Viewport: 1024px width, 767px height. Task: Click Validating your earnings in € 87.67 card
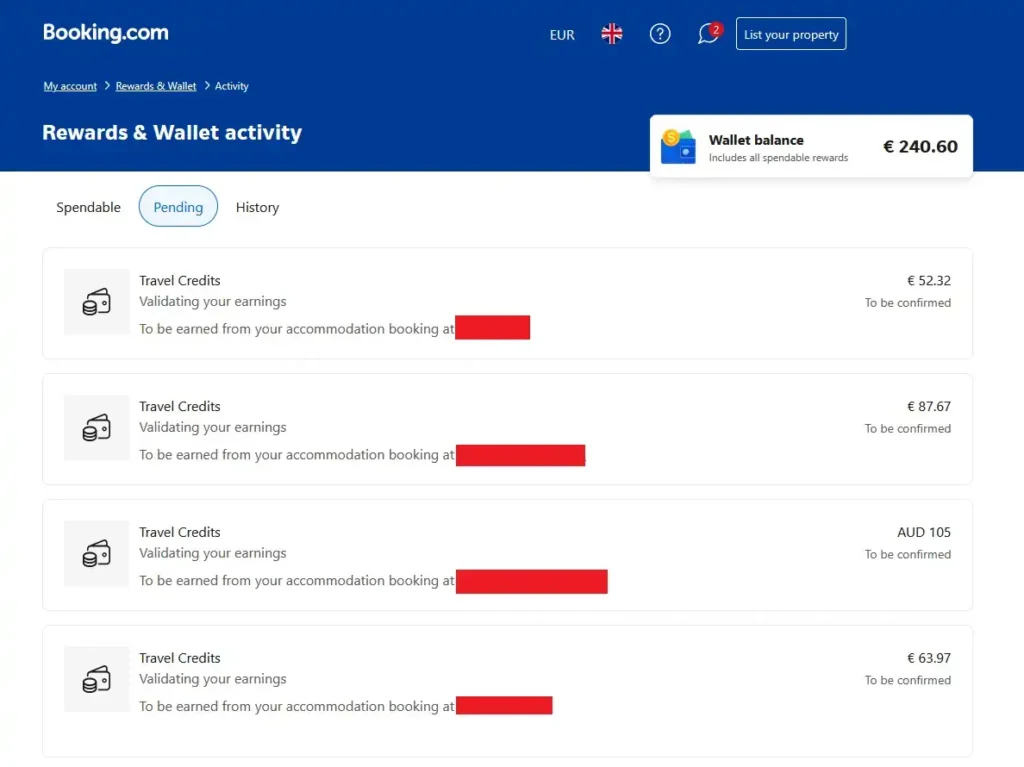pyautogui.click(x=213, y=427)
